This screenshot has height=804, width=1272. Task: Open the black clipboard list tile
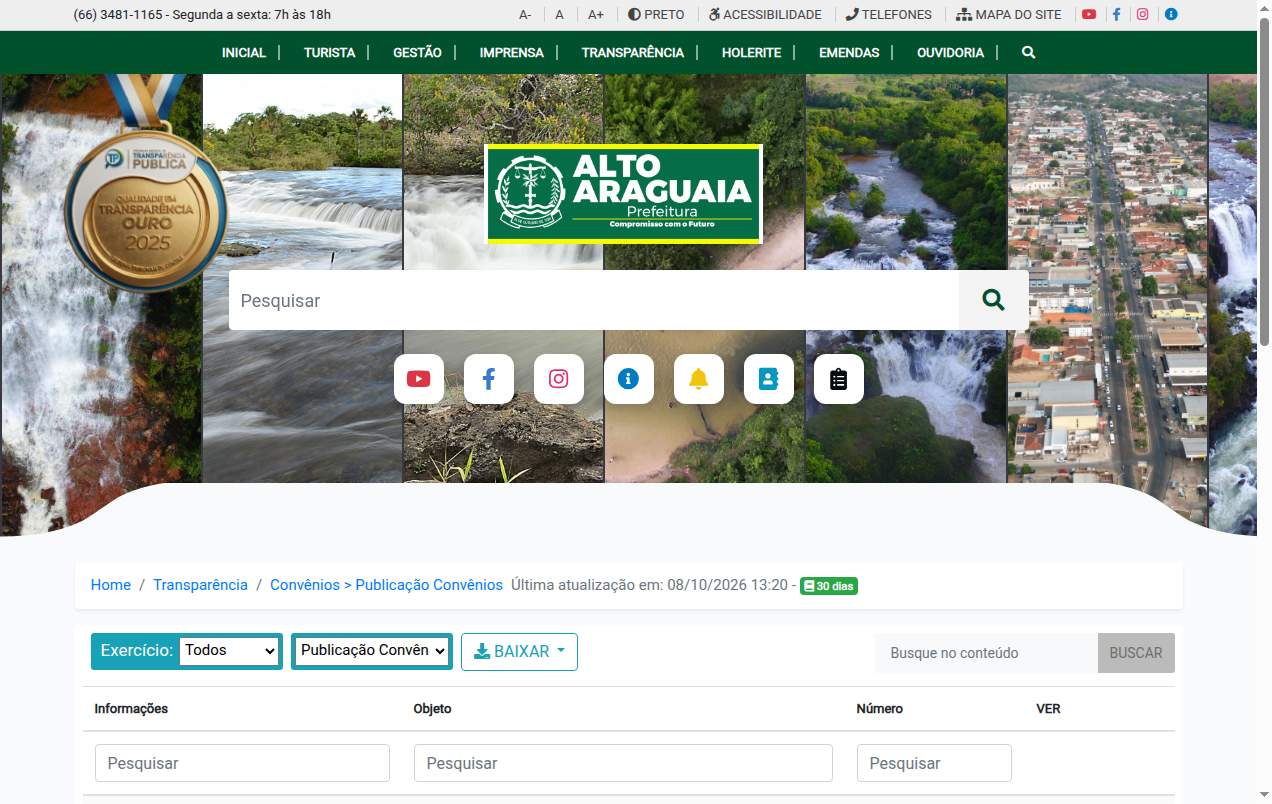[x=839, y=379]
